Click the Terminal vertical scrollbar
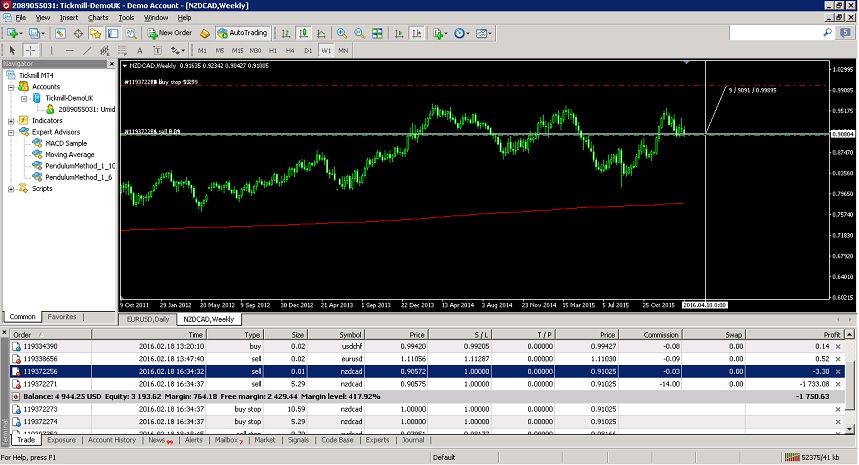 [849, 382]
